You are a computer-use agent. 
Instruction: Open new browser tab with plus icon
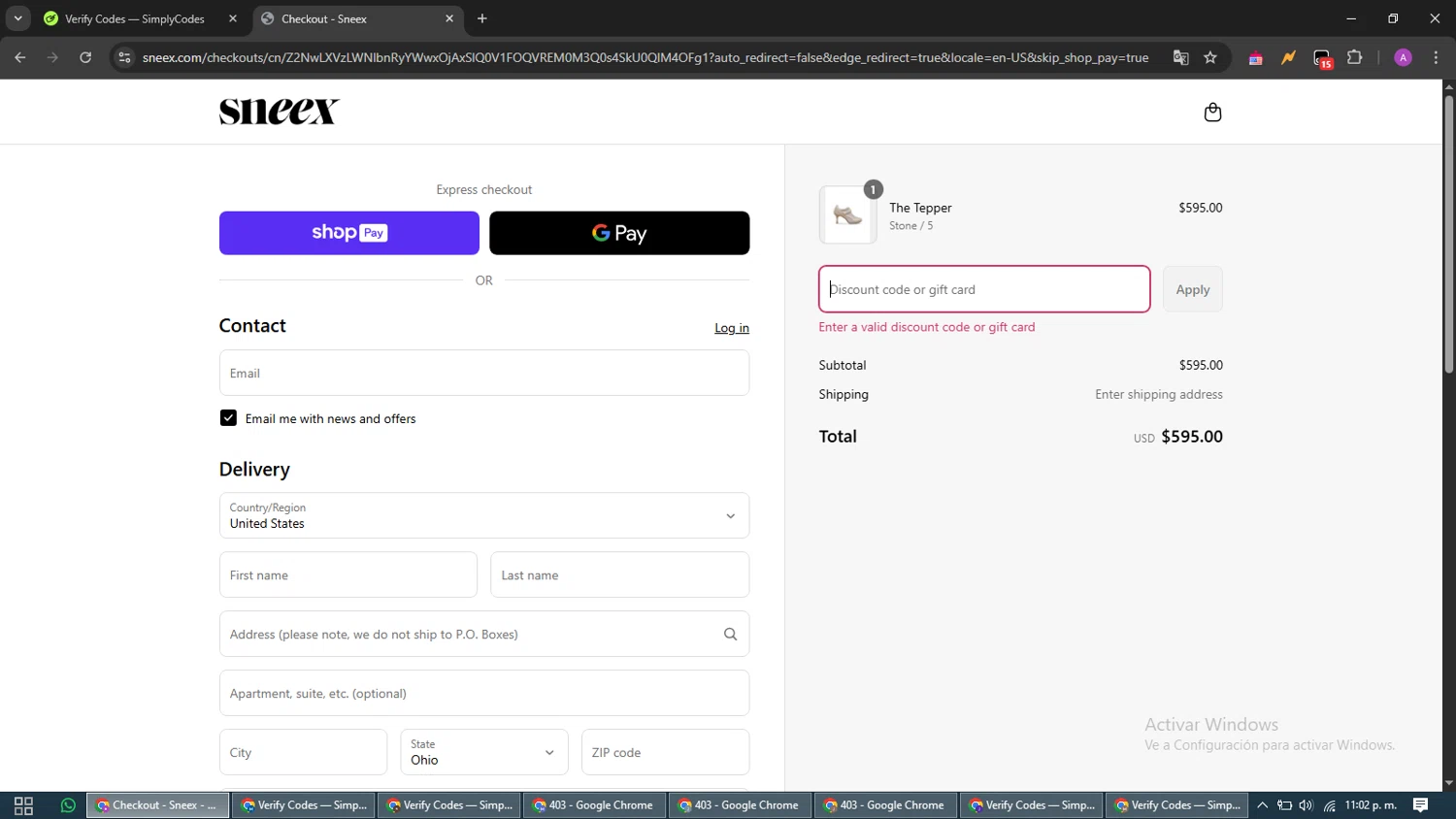pyautogui.click(x=482, y=18)
